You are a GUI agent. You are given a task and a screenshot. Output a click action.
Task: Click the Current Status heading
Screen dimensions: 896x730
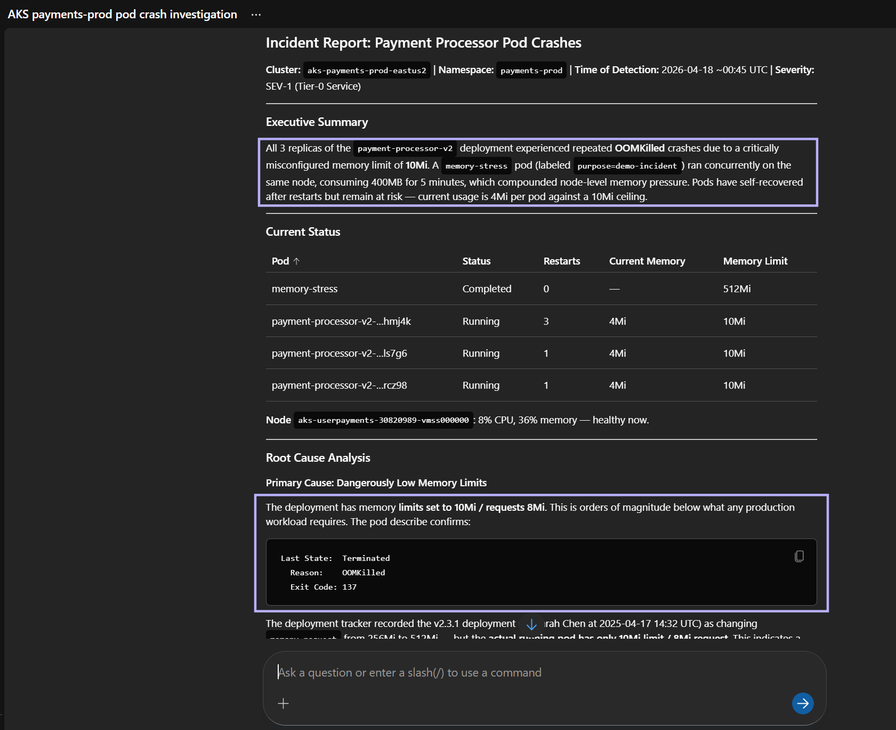tap(303, 232)
